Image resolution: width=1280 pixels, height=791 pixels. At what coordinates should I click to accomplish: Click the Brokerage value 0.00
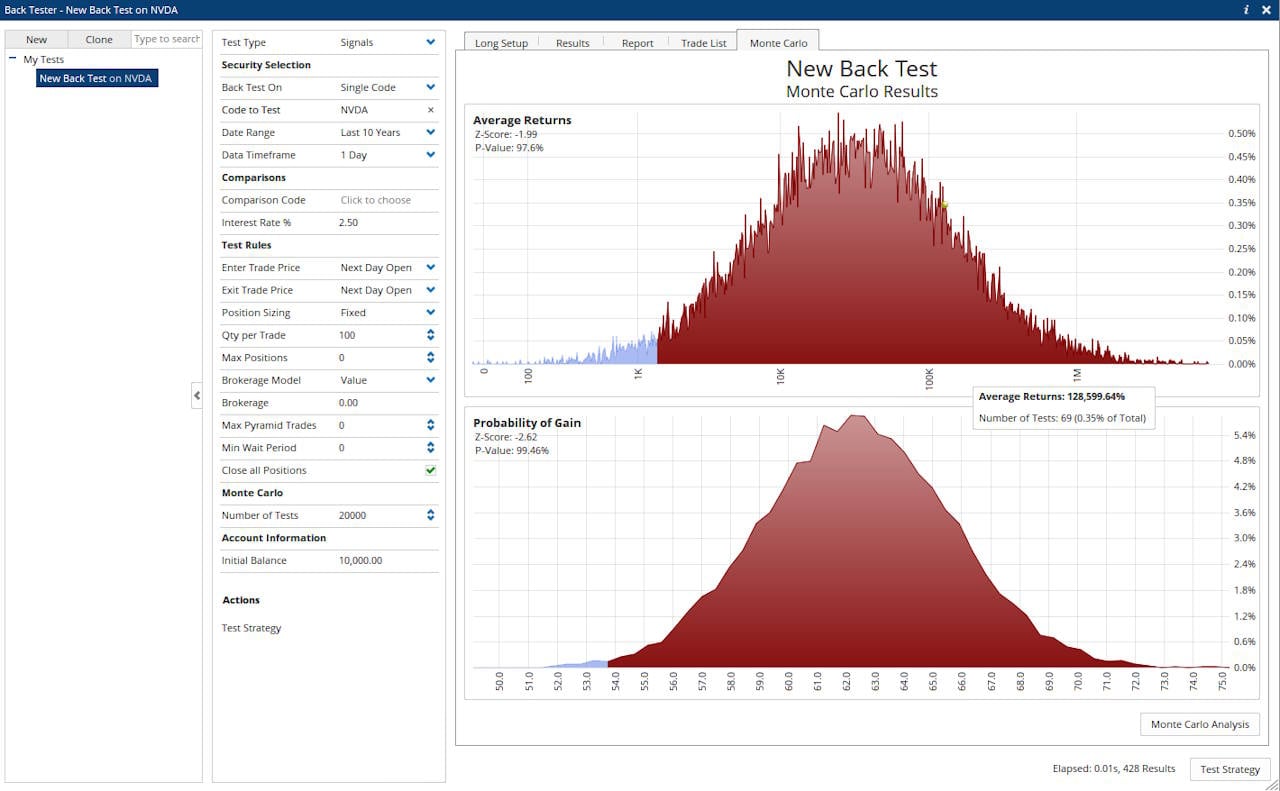[x=348, y=403]
